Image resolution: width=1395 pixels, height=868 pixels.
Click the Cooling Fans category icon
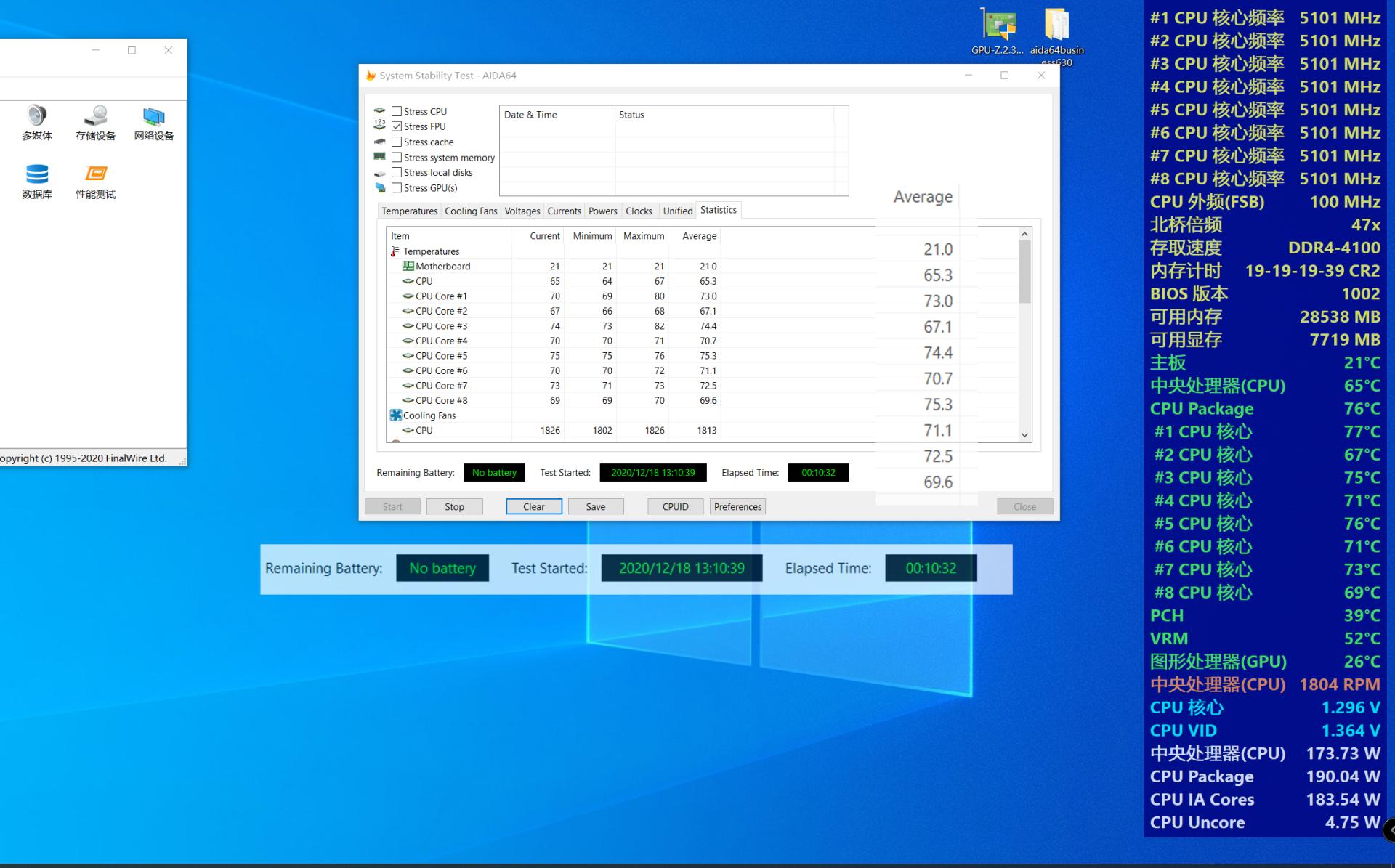396,415
